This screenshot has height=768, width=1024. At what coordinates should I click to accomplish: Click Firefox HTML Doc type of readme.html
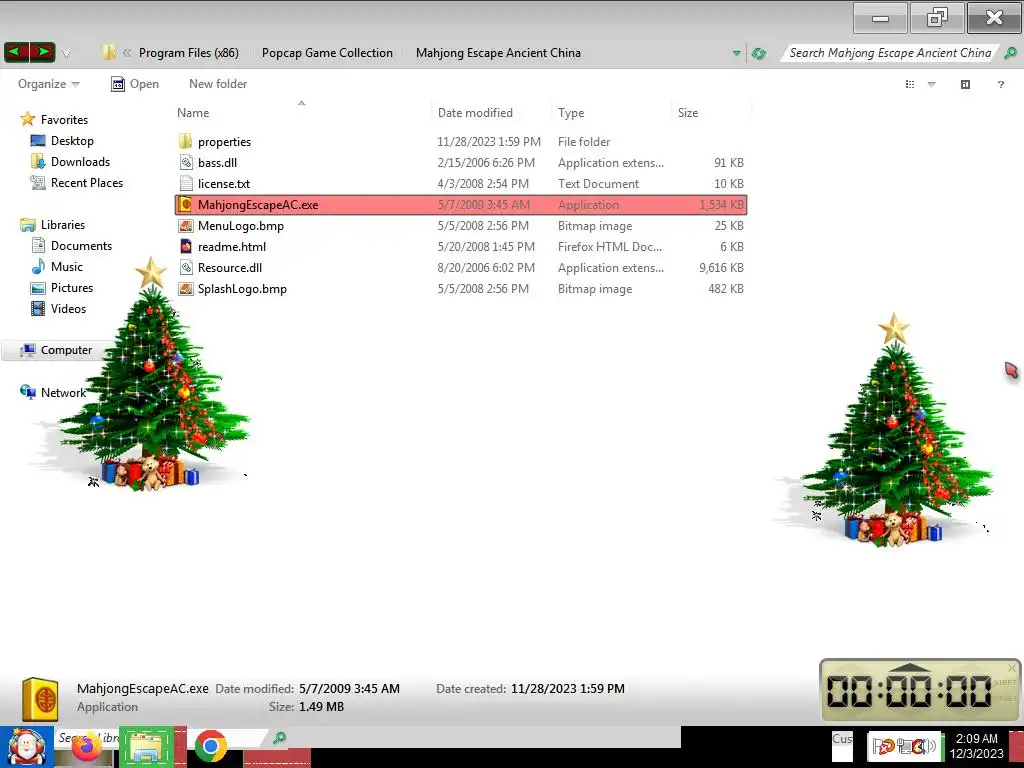pyautogui.click(x=610, y=247)
